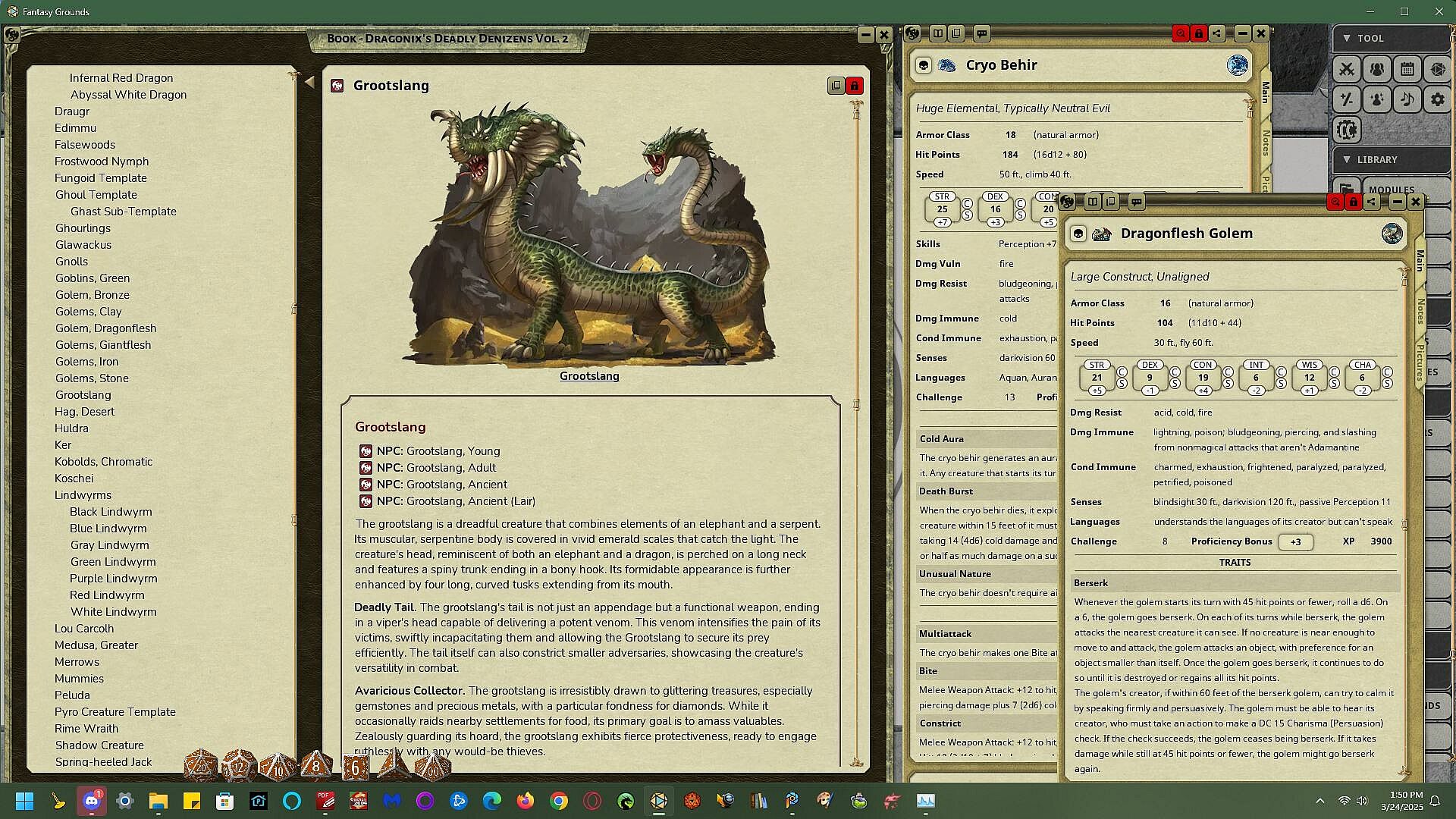The width and height of the screenshot is (1456, 819).
Task: Toggle the skull ID icon beside Cryo Behir
Action: [x=924, y=66]
